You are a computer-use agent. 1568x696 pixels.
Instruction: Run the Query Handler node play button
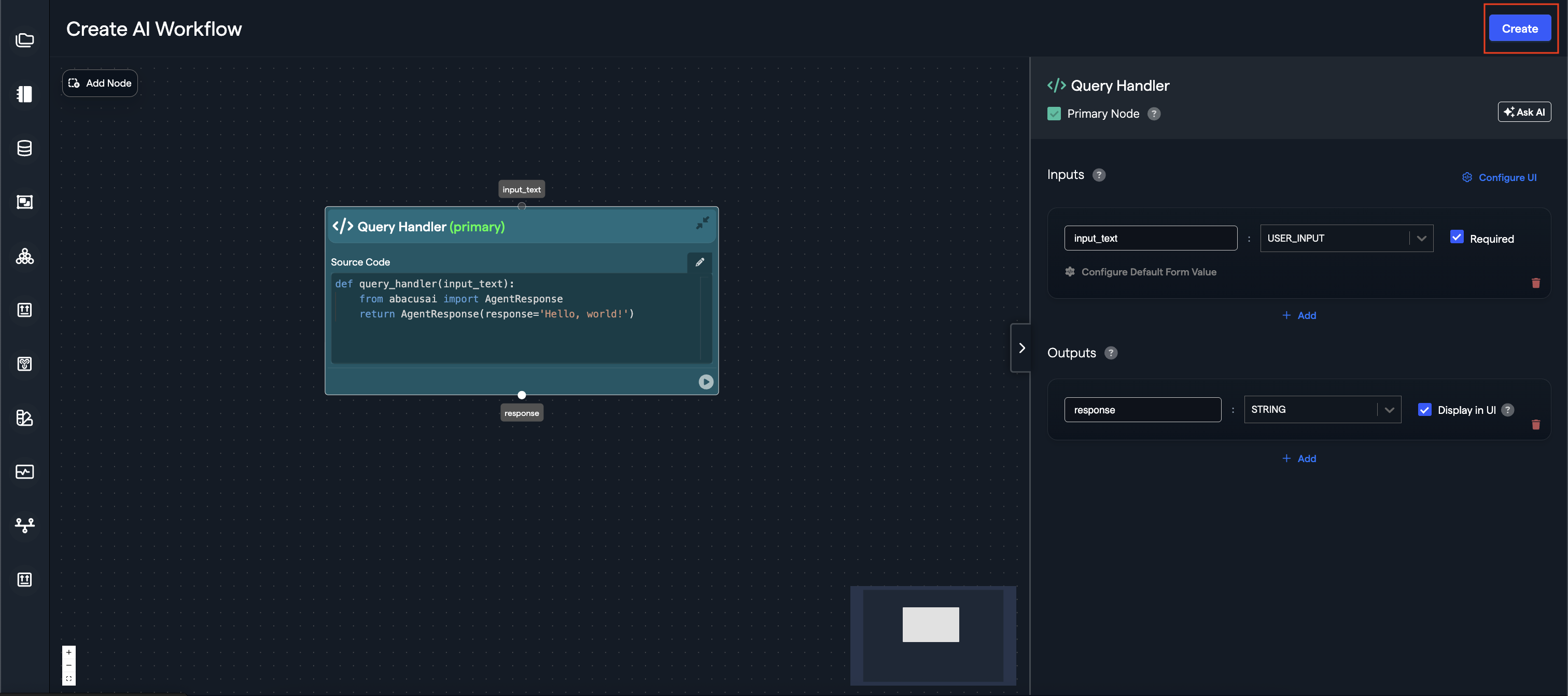[706, 382]
